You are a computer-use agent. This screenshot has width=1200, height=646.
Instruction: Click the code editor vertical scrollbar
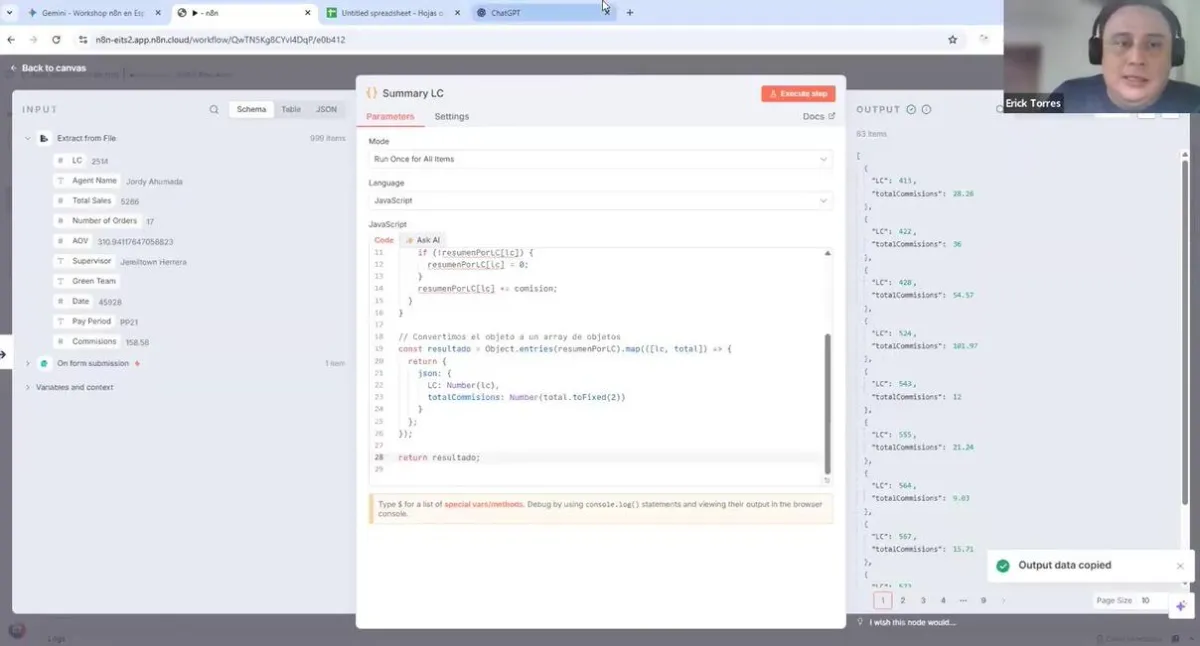click(x=827, y=403)
